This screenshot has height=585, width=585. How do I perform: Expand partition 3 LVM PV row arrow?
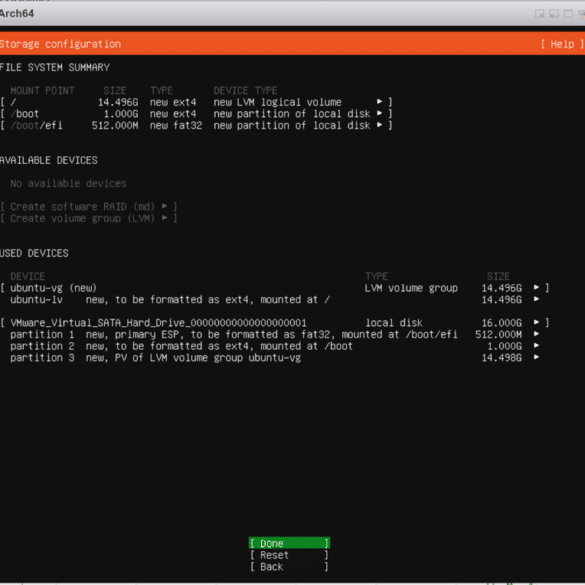tap(536, 357)
